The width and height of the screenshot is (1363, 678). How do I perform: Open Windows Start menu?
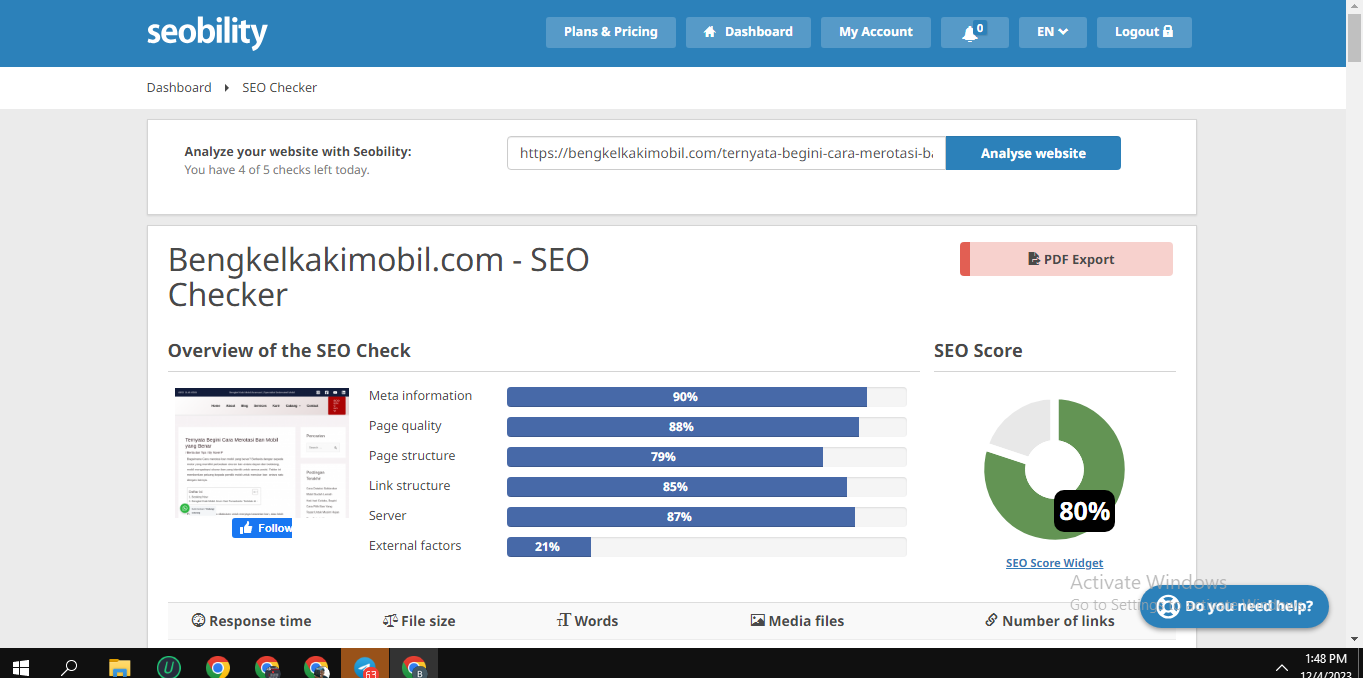coord(21,666)
